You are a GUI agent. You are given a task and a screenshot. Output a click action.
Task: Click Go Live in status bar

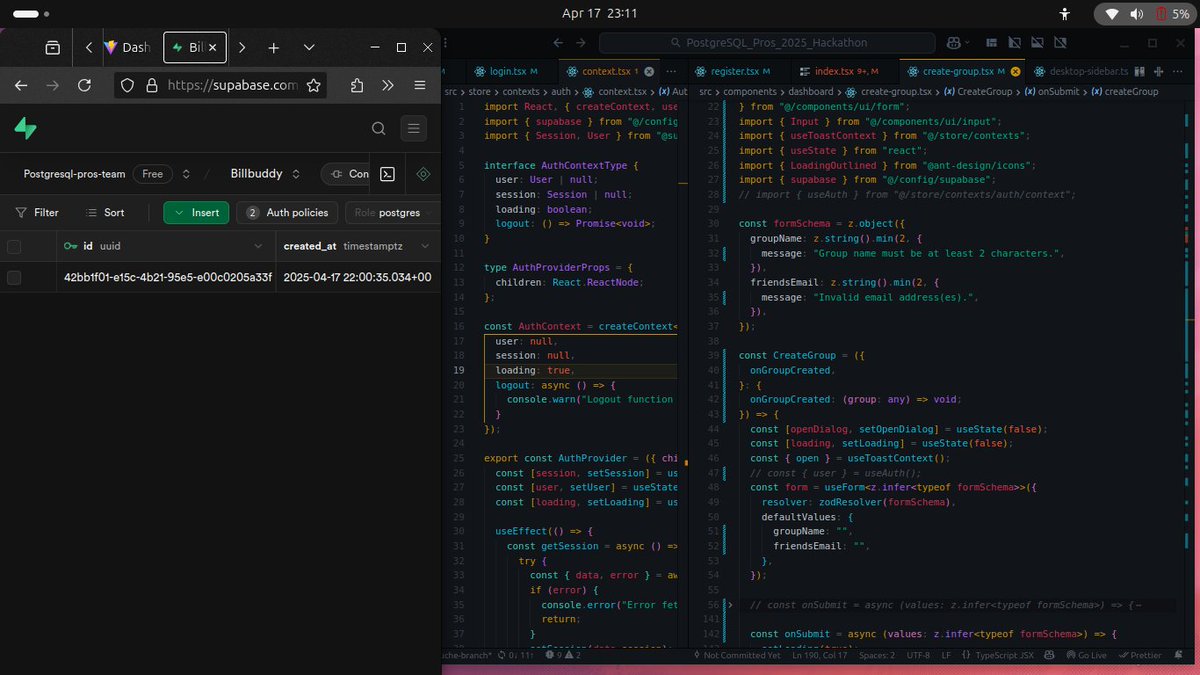click(x=1085, y=655)
